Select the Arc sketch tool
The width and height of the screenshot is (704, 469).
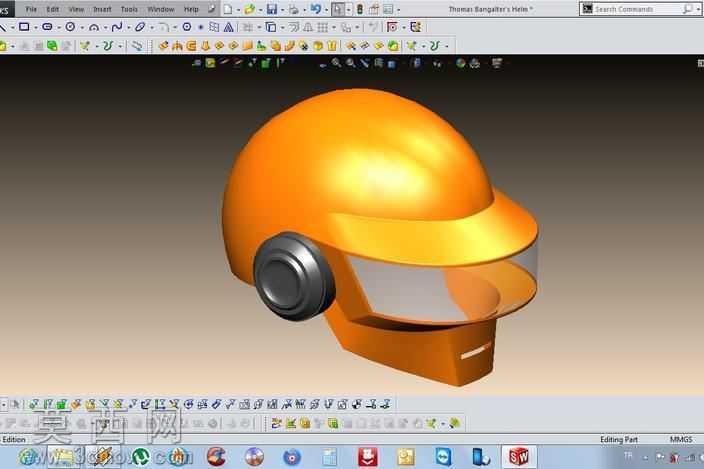coord(94,27)
